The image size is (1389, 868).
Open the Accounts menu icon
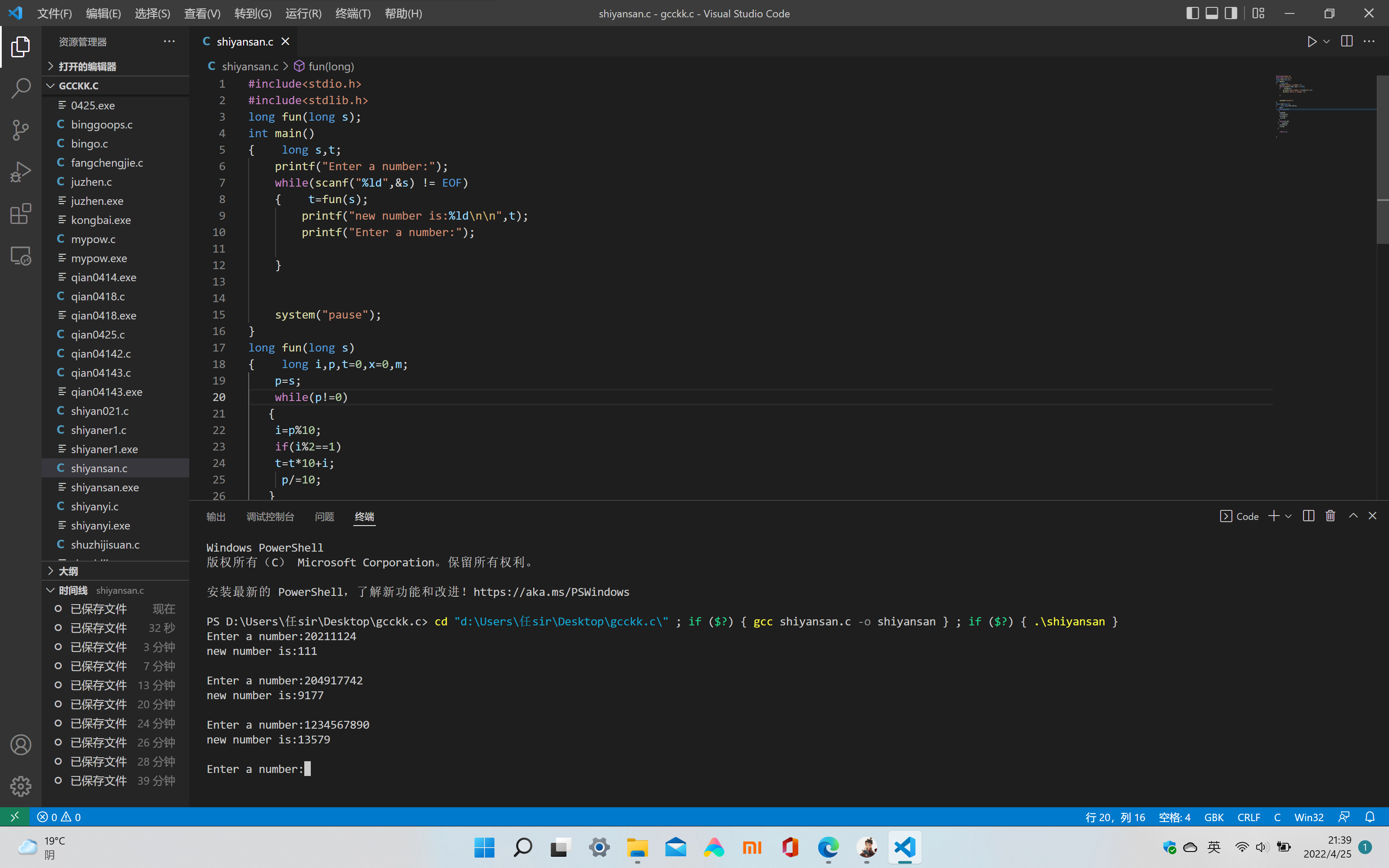click(21, 745)
